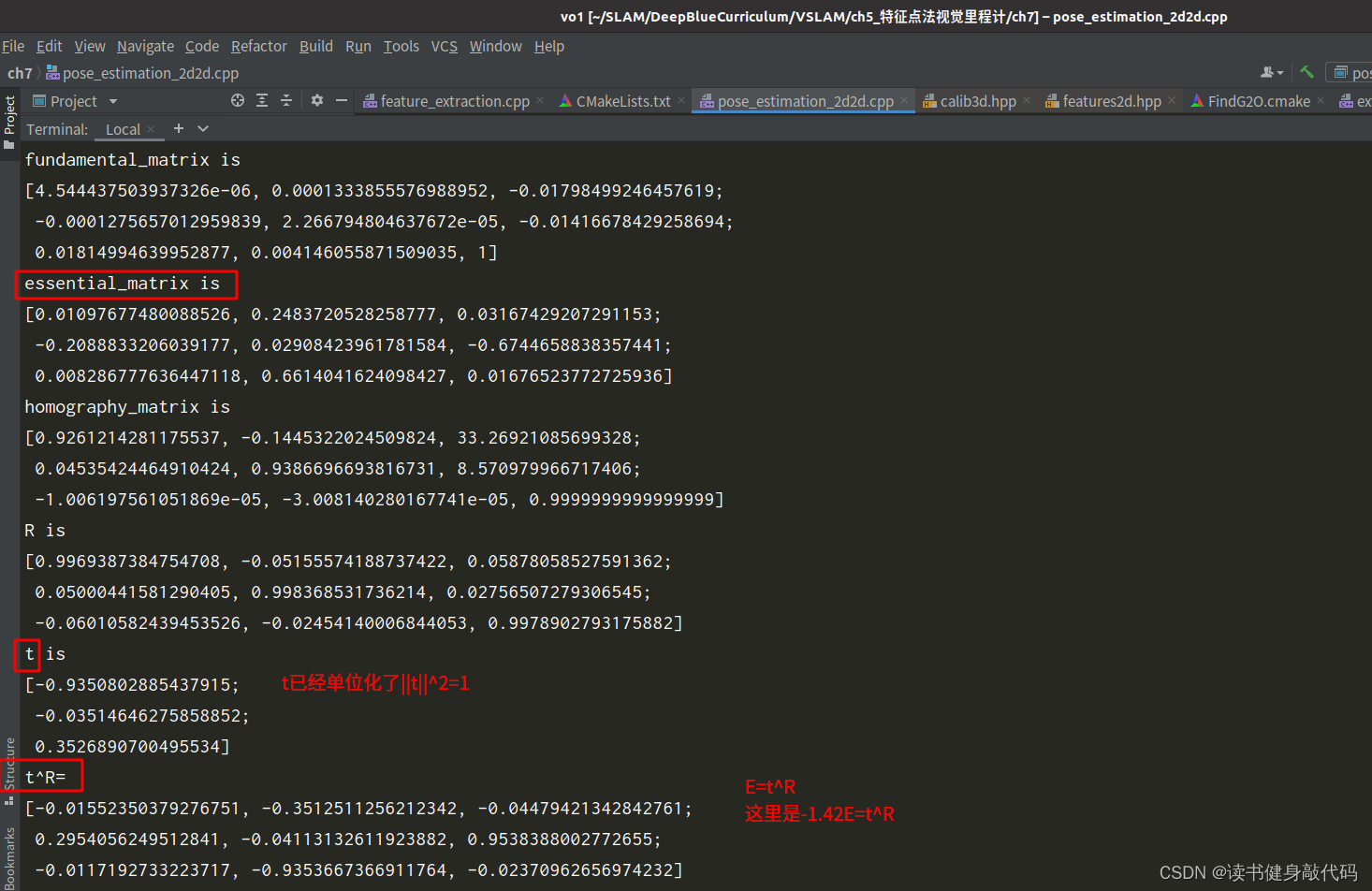Viewport: 1372px width, 891px height.
Task: Close the calib3d.hpp tab
Action: (x=1027, y=100)
